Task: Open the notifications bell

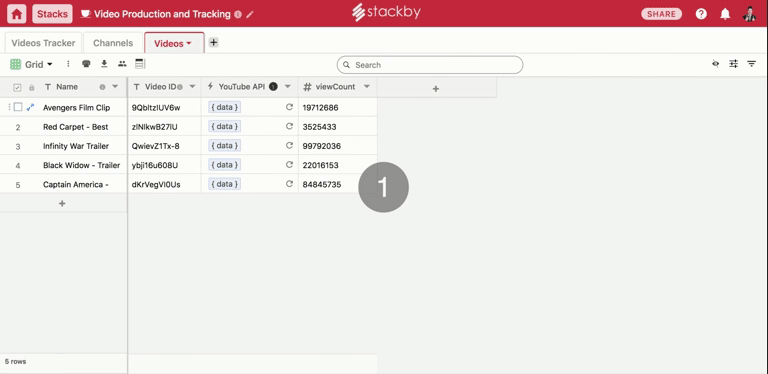Action: tap(725, 14)
